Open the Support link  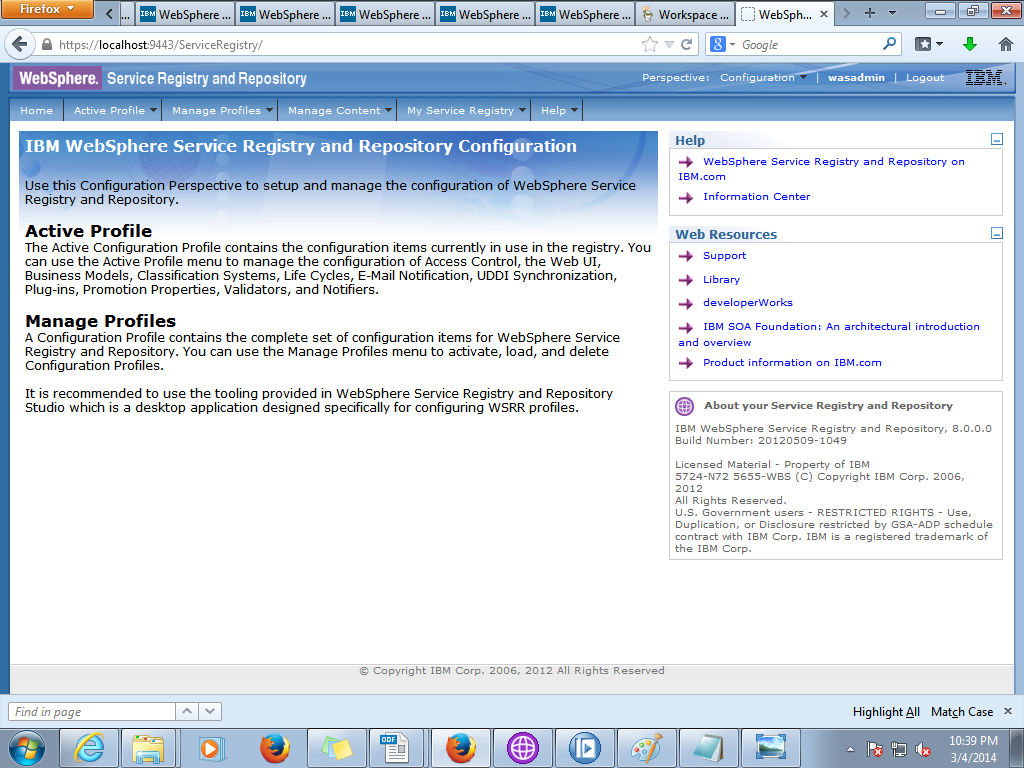[724, 255]
